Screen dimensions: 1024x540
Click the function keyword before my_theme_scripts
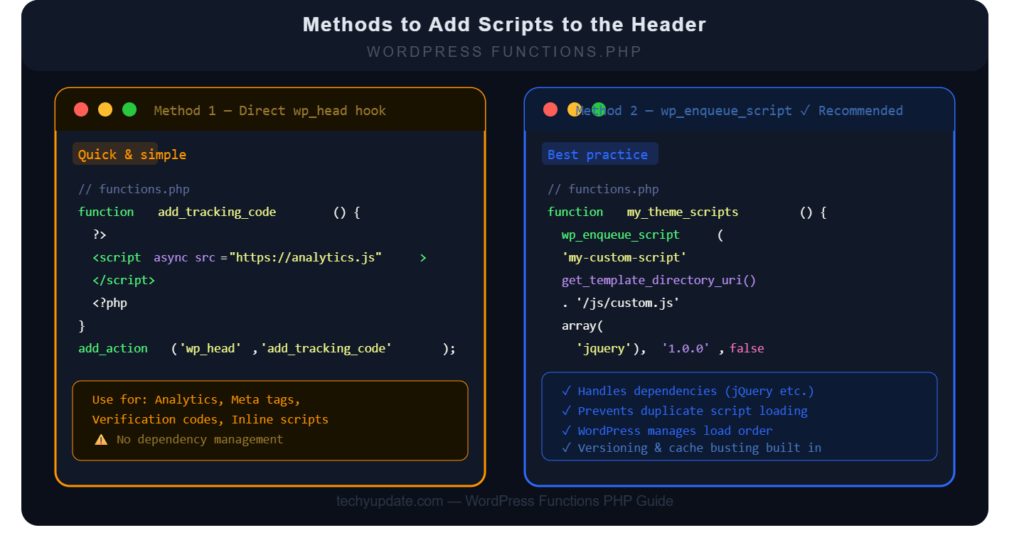[x=575, y=212]
